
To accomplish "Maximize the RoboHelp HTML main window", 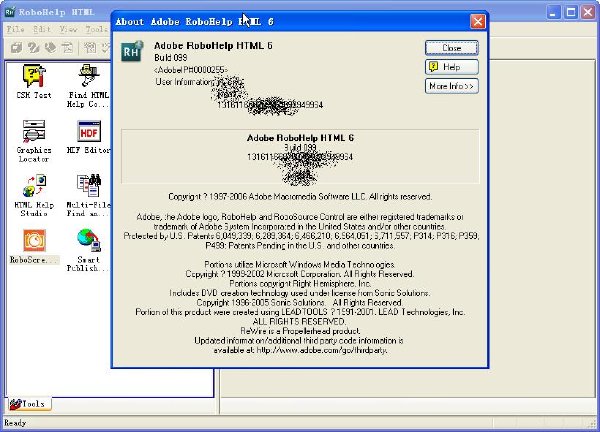I will click(x=571, y=12).
